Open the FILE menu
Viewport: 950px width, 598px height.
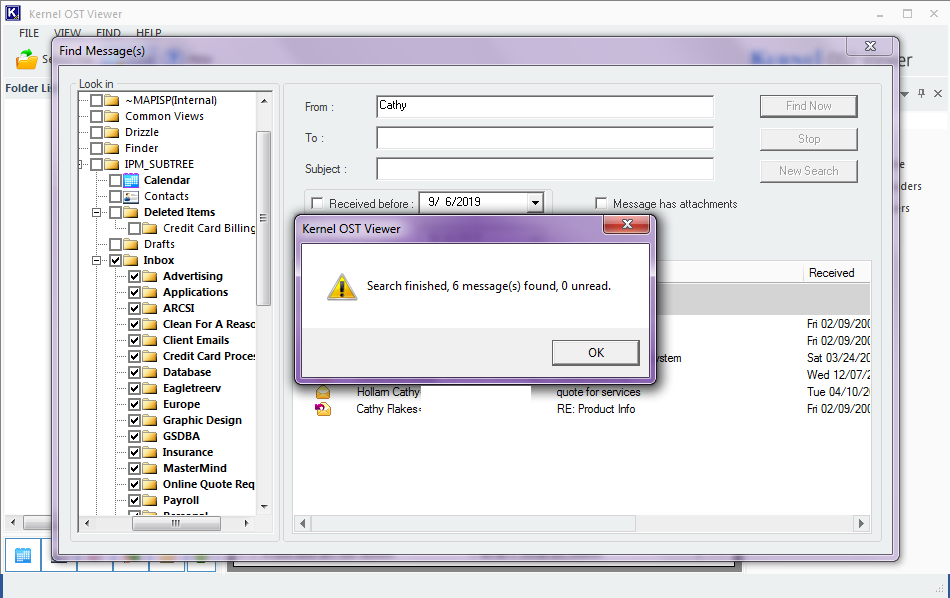pos(28,33)
